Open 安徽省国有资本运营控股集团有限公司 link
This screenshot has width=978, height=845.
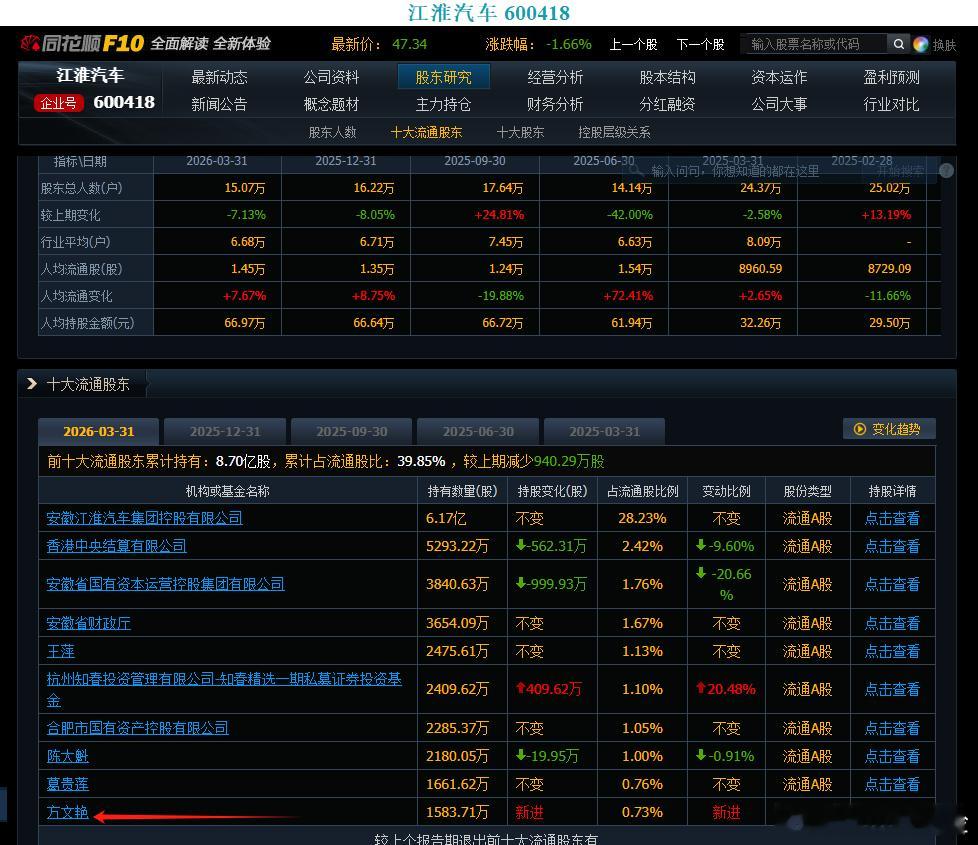pos(165,584)
